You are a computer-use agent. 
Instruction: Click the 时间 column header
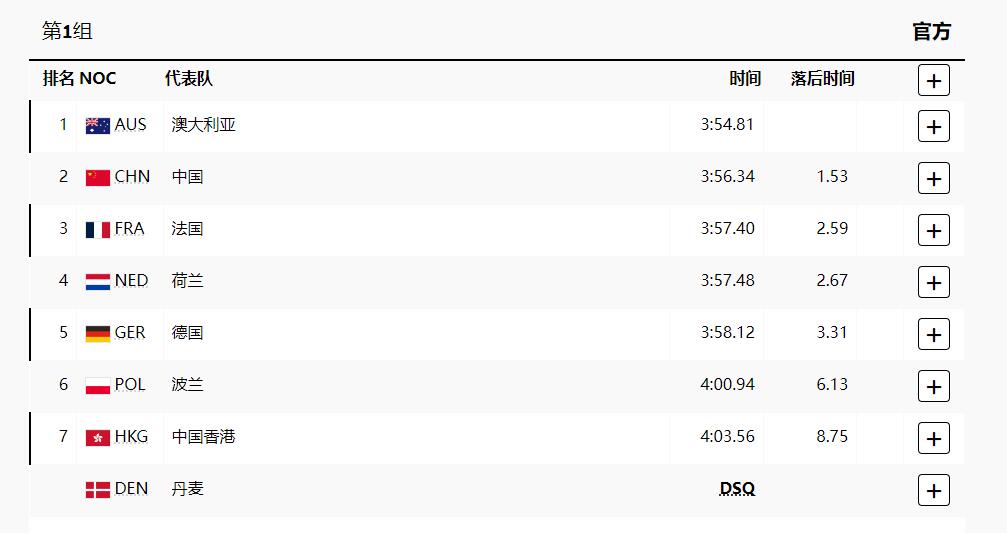tap(744, 78)
